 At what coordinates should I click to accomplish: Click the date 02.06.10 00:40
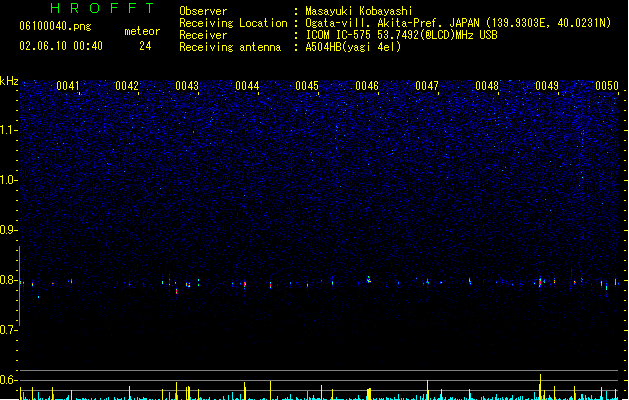pos(61,46)
